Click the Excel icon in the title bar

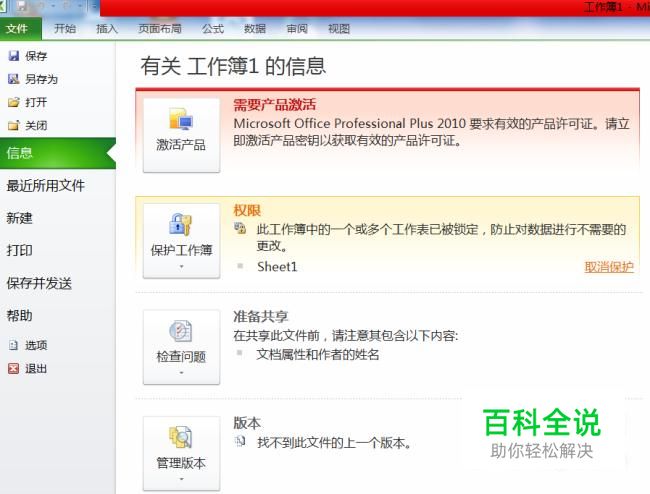click(x=2, y=6)
